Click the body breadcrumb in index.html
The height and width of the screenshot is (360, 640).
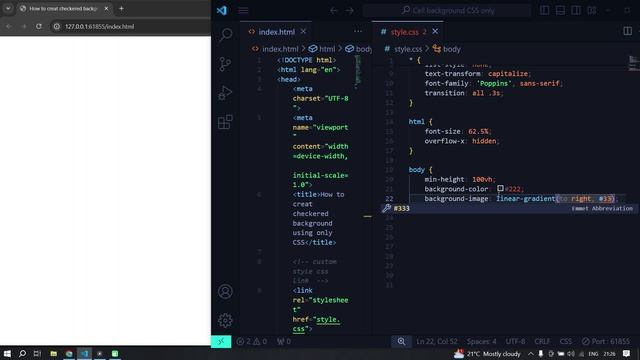coord(359,49)
